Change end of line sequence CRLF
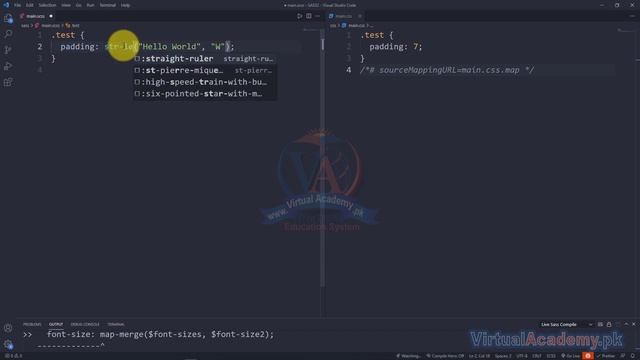Screen dimensions: 640x360 tap(537, 356)
